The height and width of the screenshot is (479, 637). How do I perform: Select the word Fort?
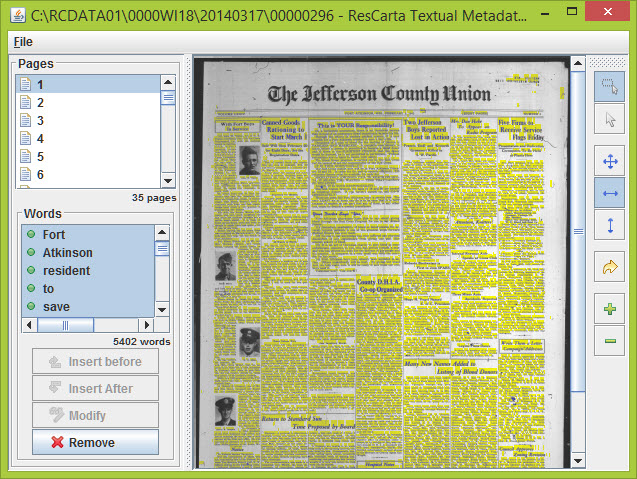coord(88,234)
